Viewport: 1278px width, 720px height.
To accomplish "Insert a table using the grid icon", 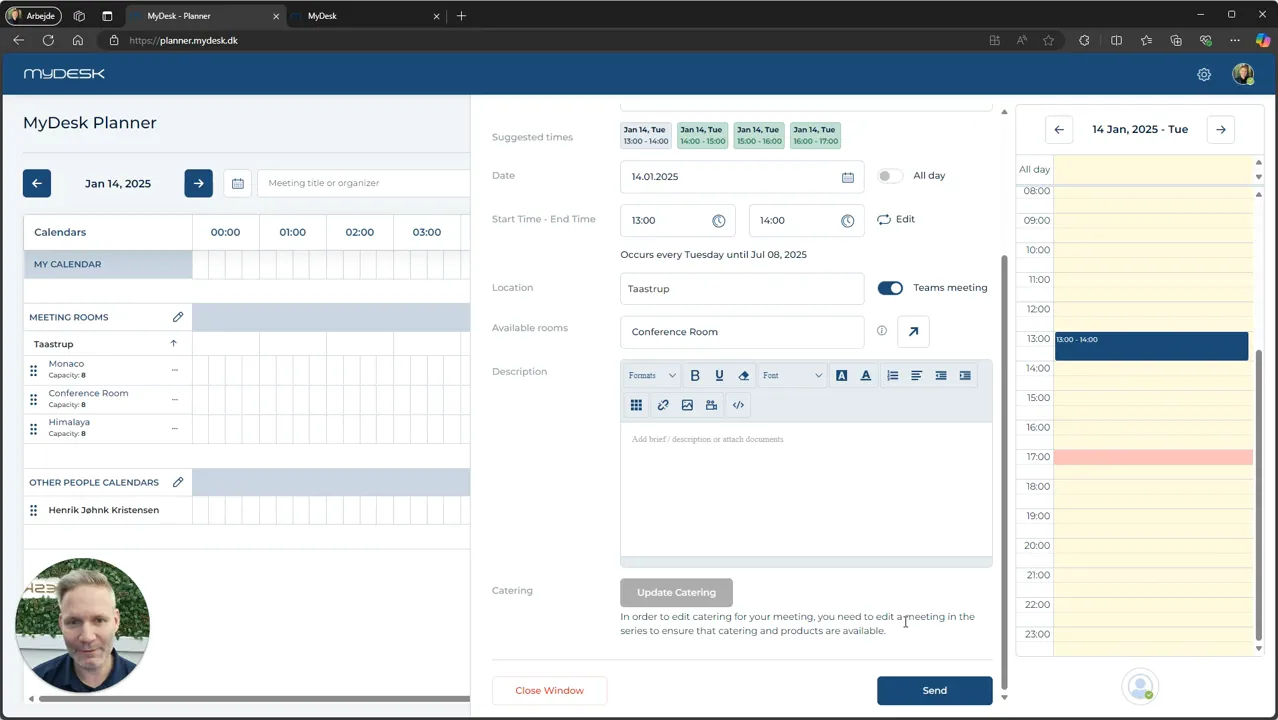I will [x=636, y=405].
